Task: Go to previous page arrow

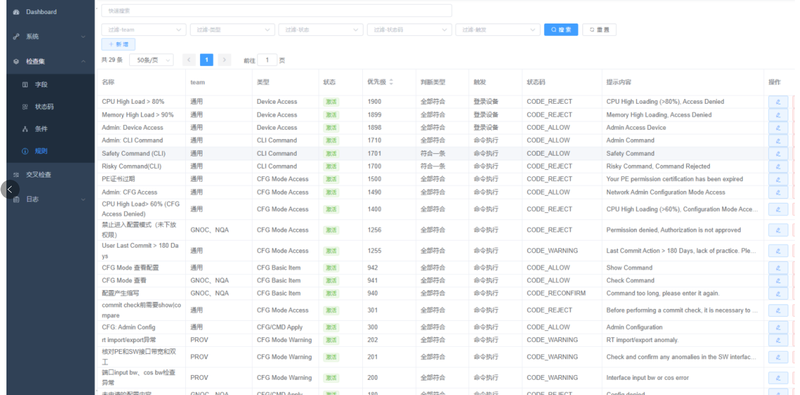Action: (x=189, y=60)
